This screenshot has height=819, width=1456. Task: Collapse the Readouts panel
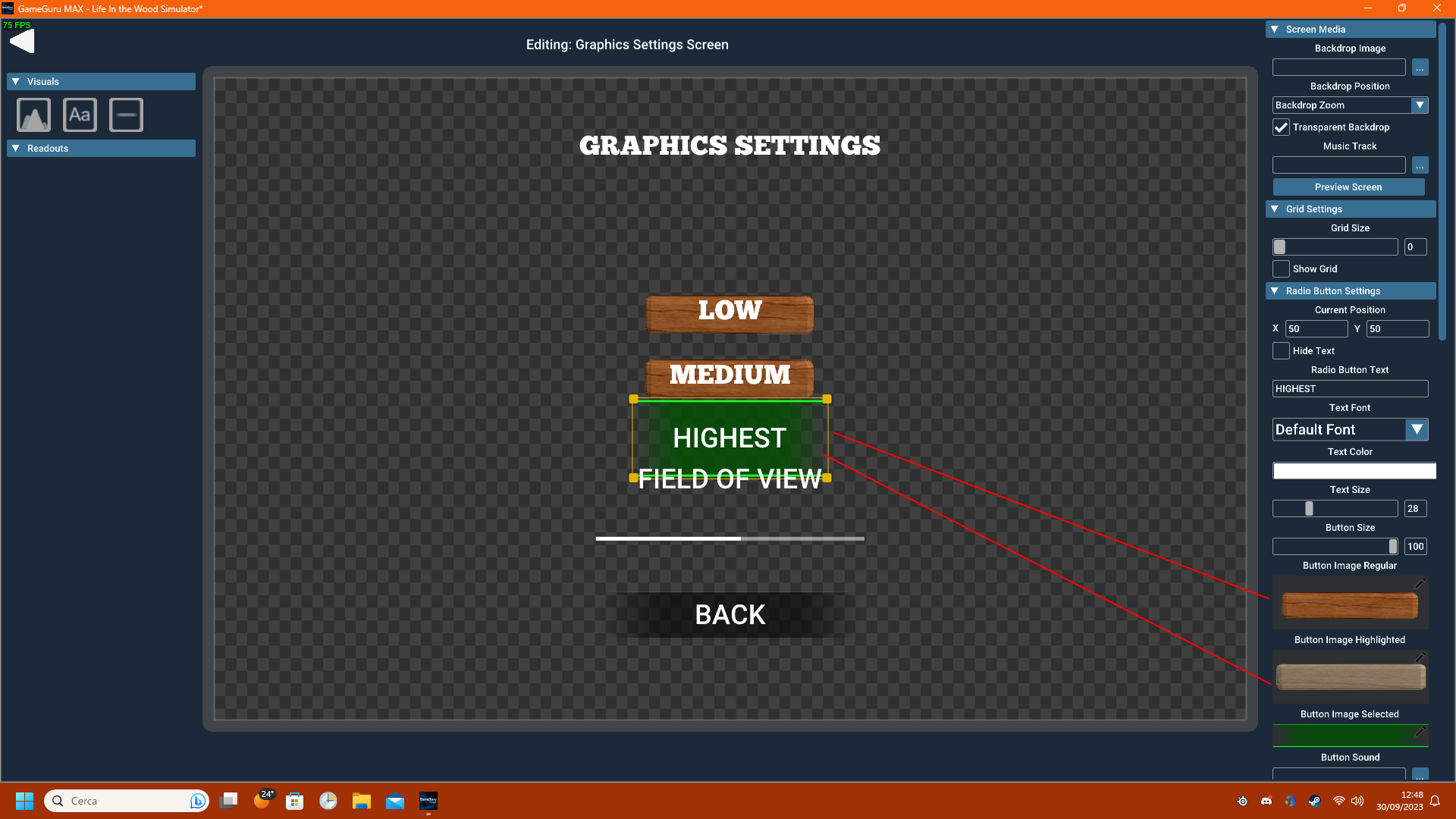point(16,148)
